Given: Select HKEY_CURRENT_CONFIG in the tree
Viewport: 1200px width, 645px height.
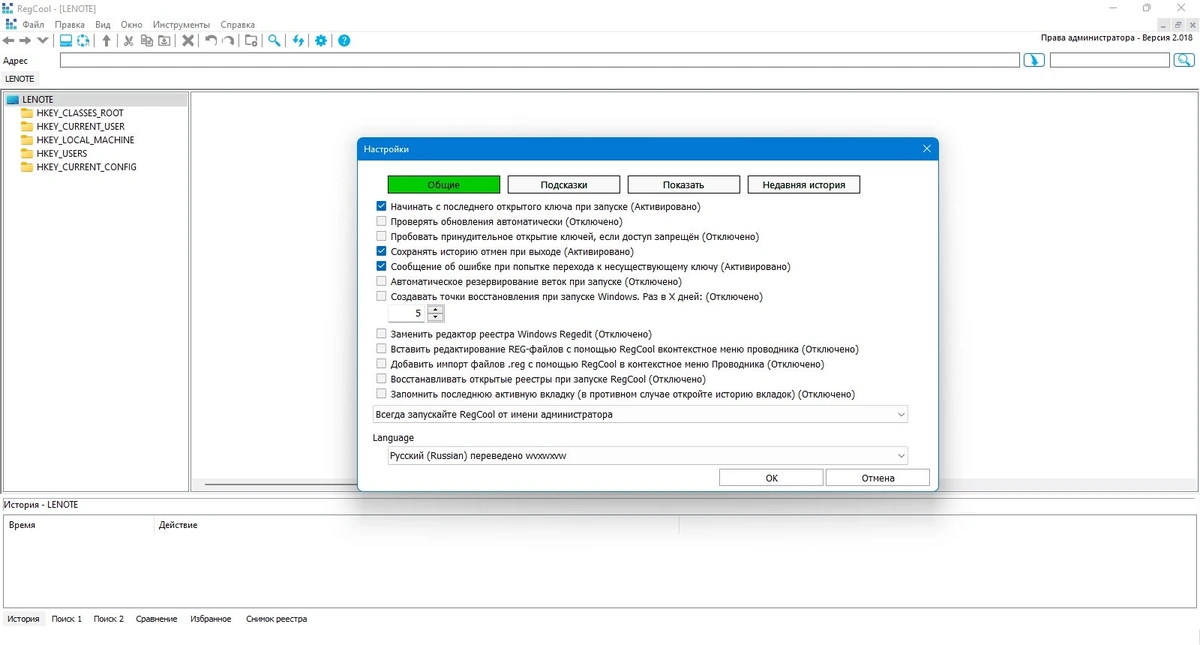Looking at the screenshot, I should tap(86, 167).
